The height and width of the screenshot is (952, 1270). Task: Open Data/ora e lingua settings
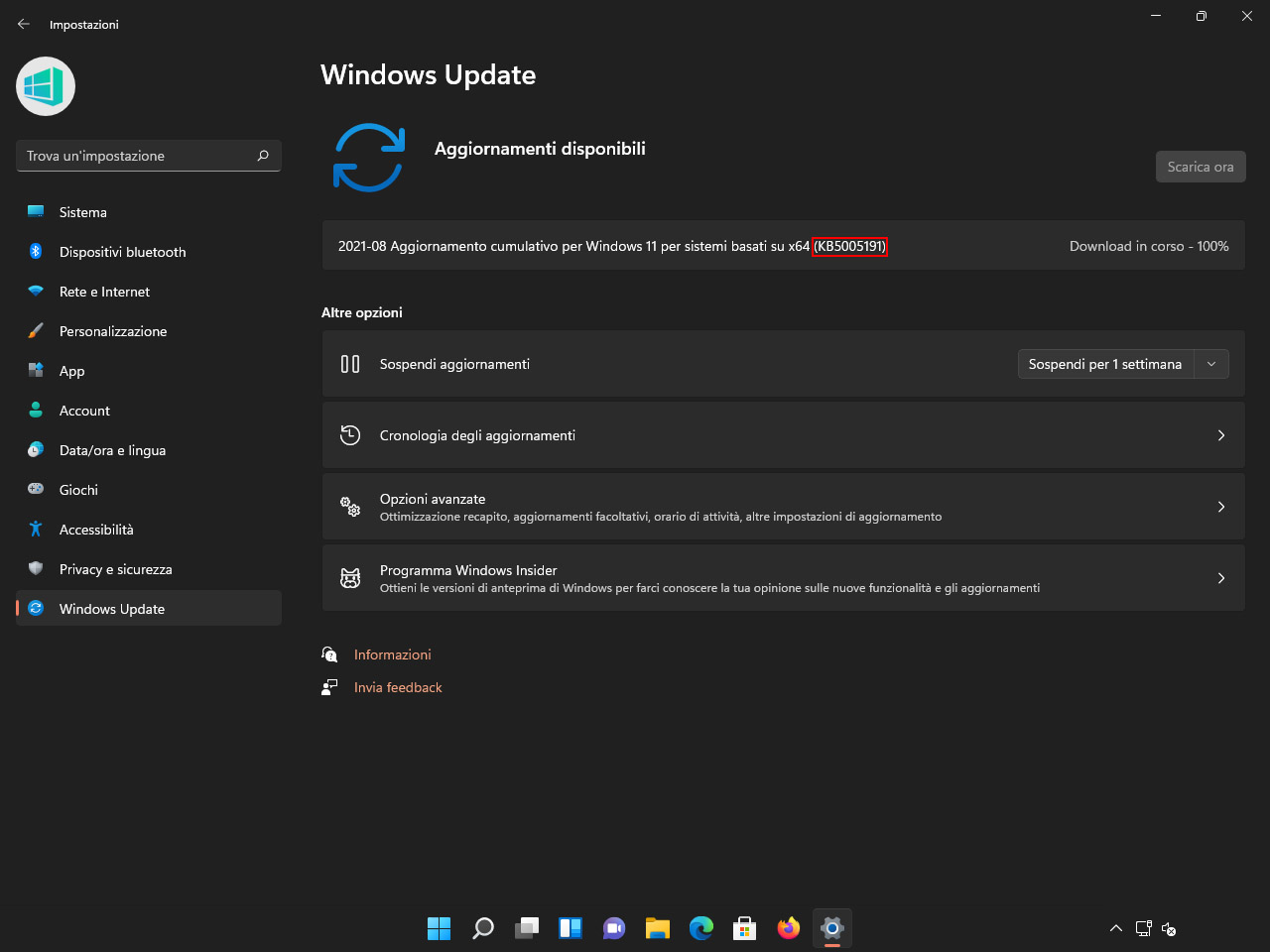click(149, 450)
